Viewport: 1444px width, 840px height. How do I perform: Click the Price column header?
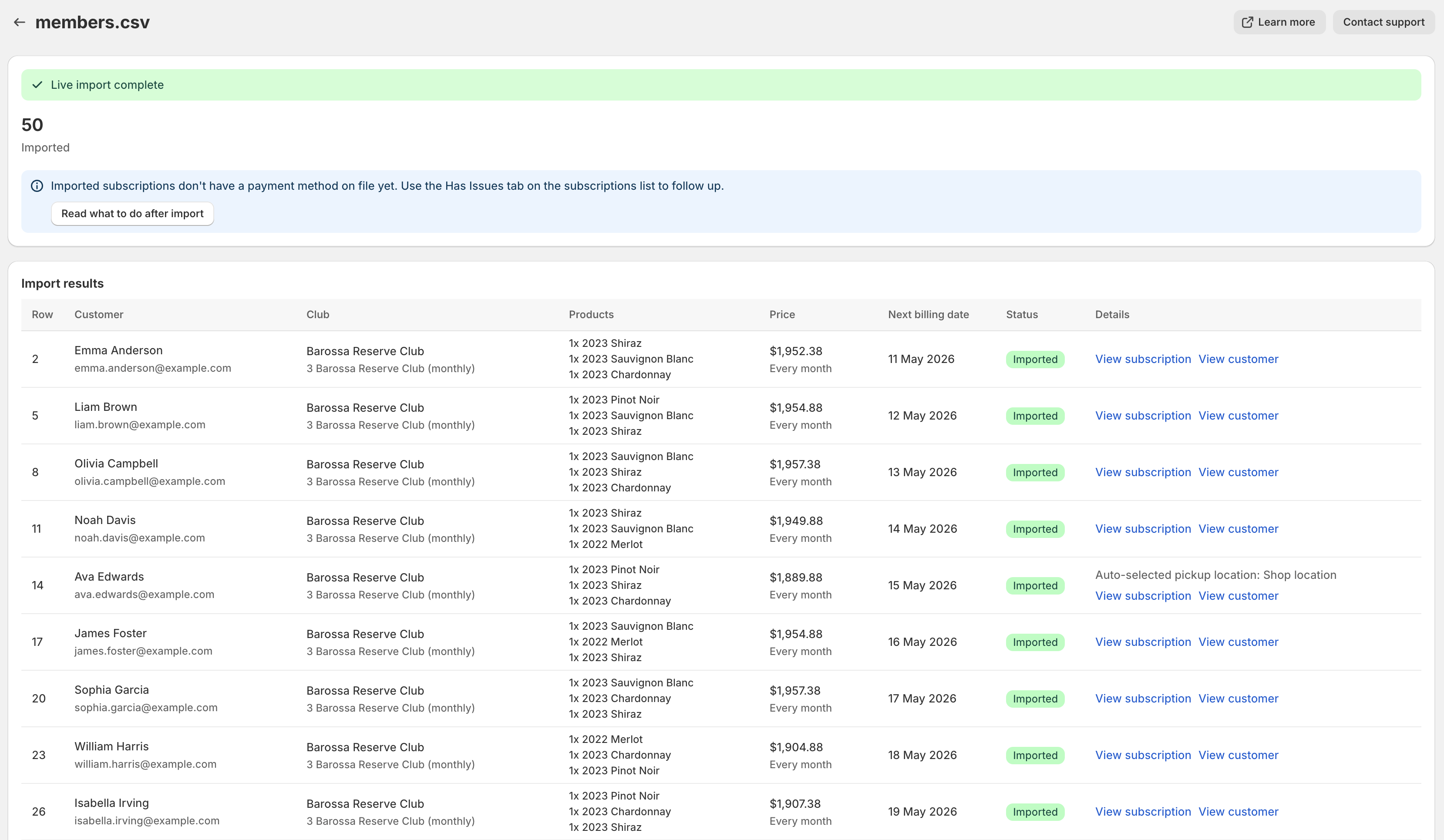click(x=781, y=315)
